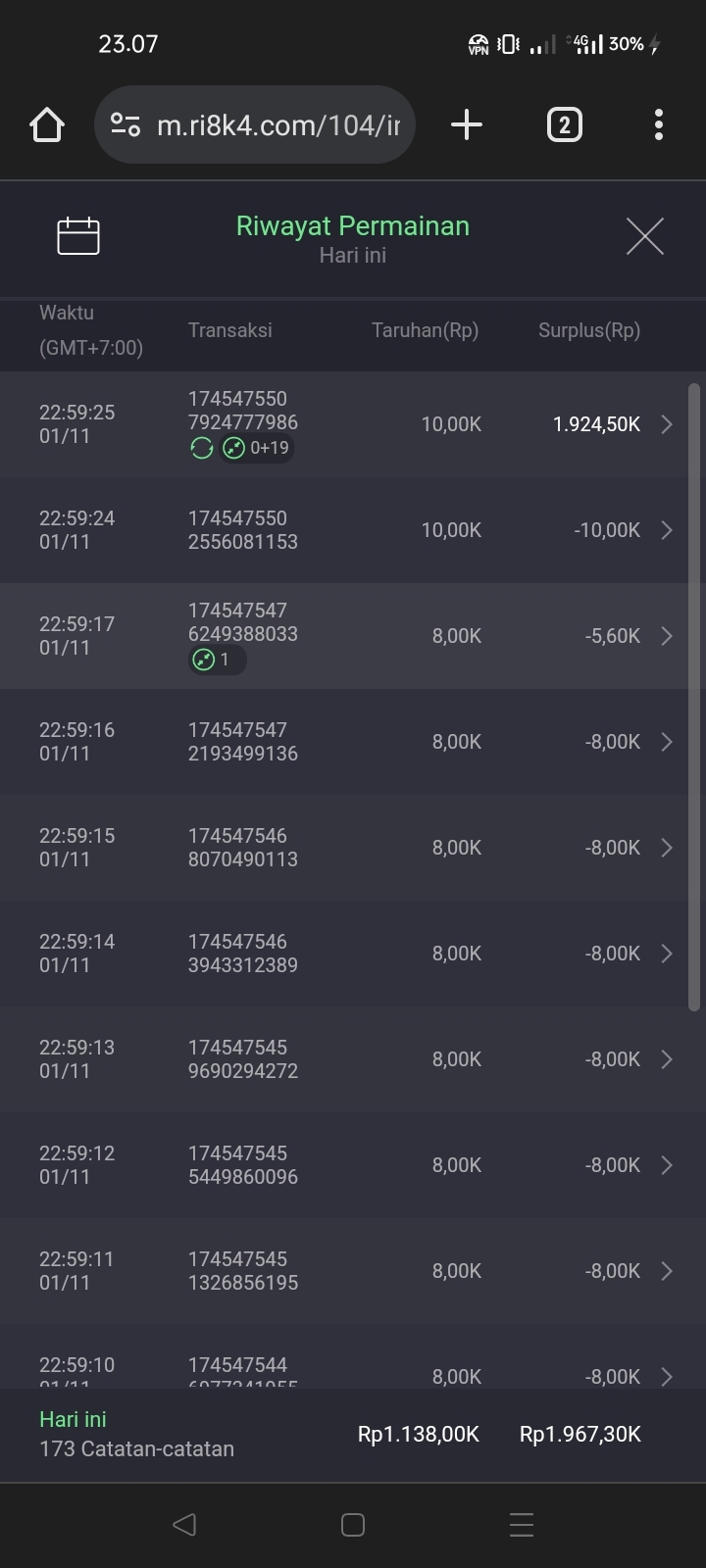Tap the browser home icon
This screenshot has height=1568, width=706.
(47, 125)
